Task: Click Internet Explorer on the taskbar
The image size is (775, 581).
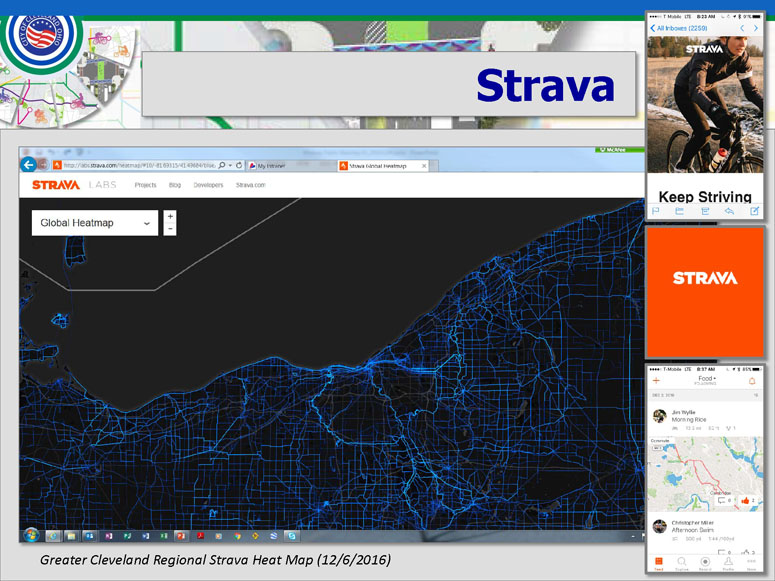Action: coord(52,536)
